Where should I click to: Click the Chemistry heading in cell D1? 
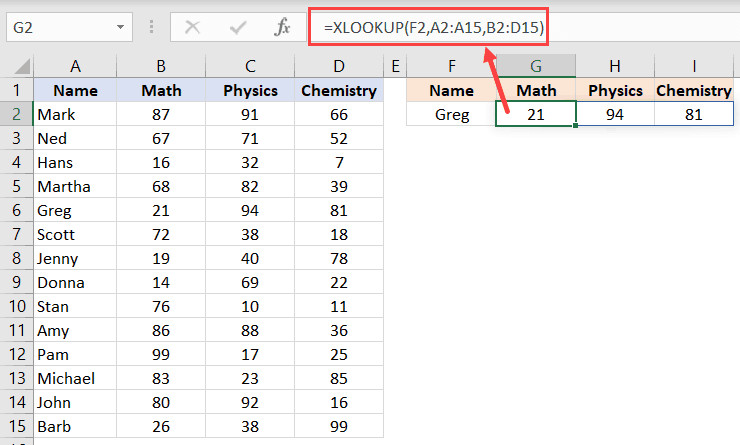click(339, 90)
